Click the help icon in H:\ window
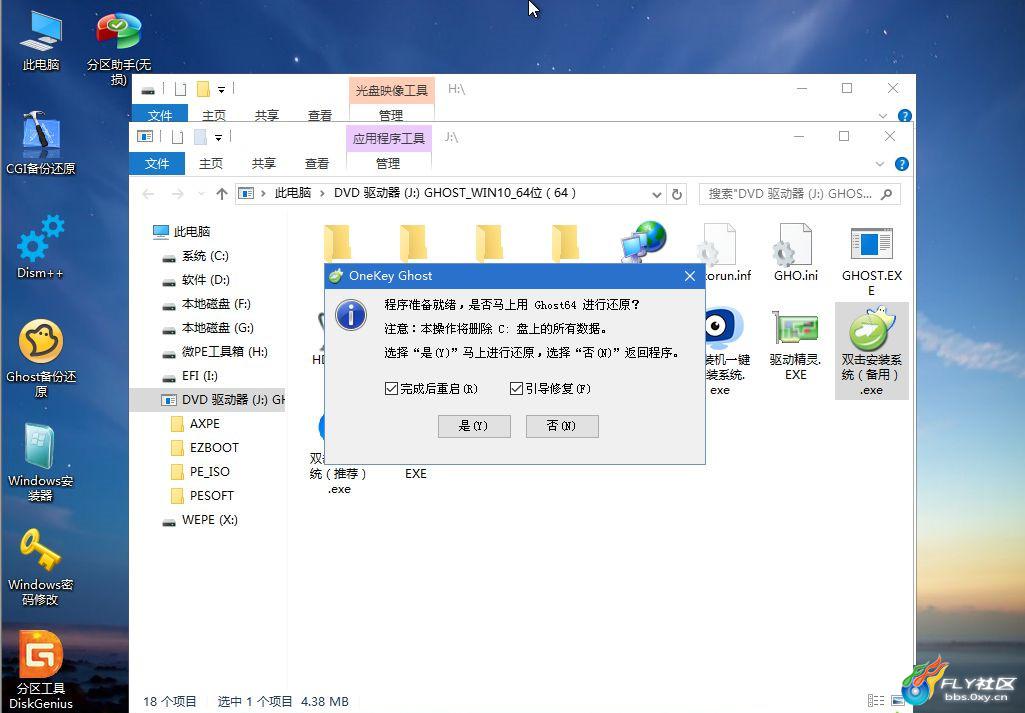The width and height of the screenshot is (1025, 713). pyautogui.click(x=905, y=116)
